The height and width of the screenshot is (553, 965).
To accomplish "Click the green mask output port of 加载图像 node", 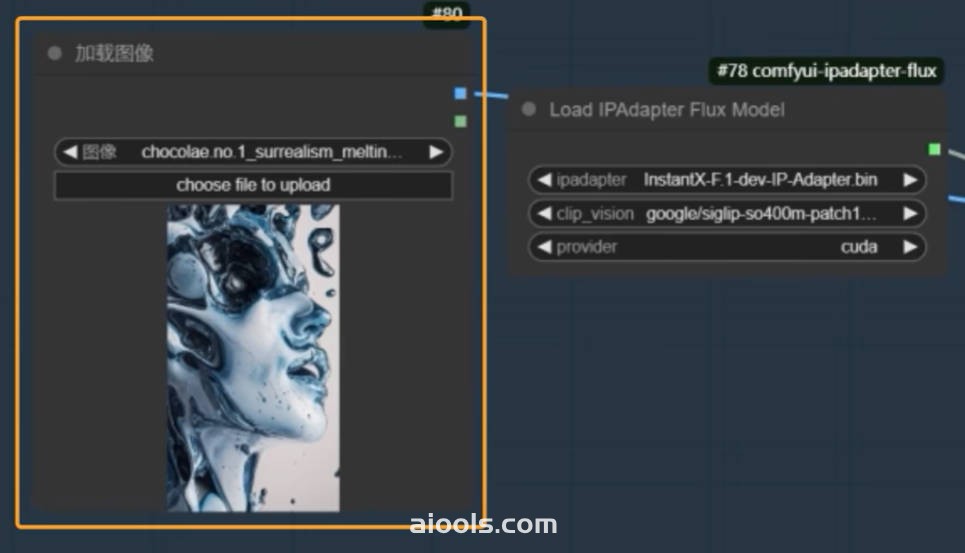I will point(460,121).
